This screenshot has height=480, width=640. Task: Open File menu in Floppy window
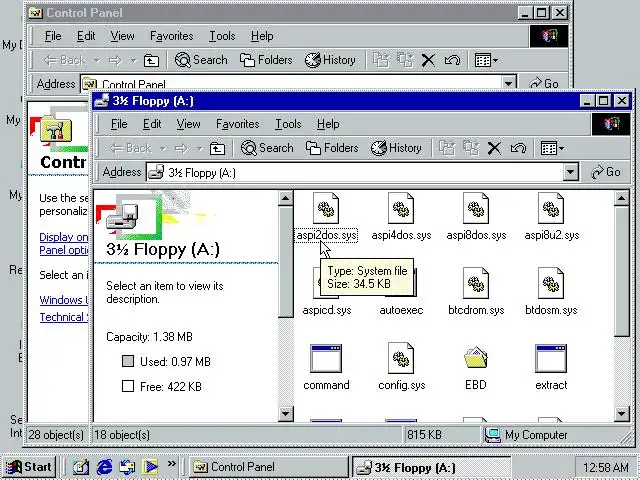[x=119, y=124]
